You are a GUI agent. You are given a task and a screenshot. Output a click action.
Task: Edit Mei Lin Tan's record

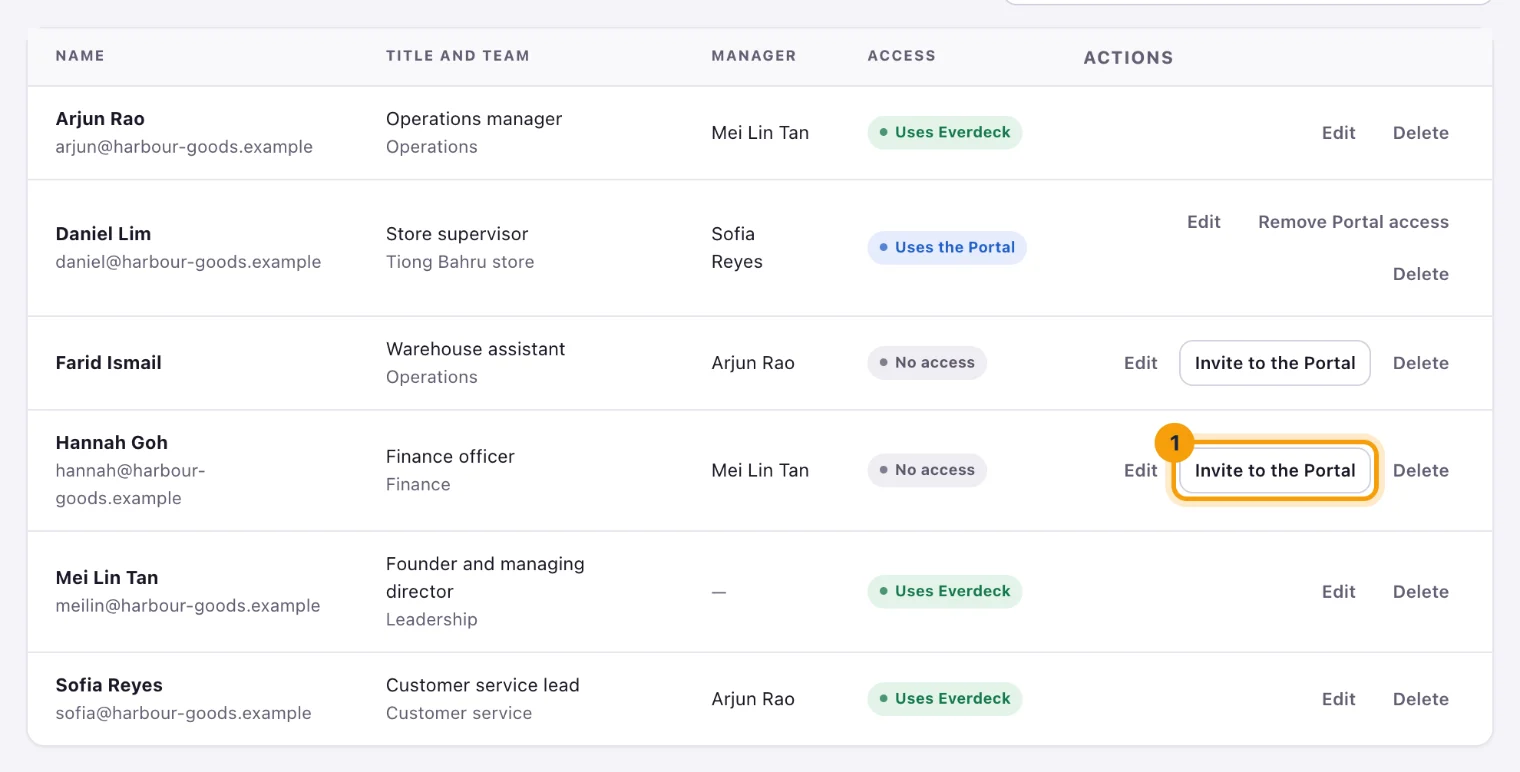1338,591
